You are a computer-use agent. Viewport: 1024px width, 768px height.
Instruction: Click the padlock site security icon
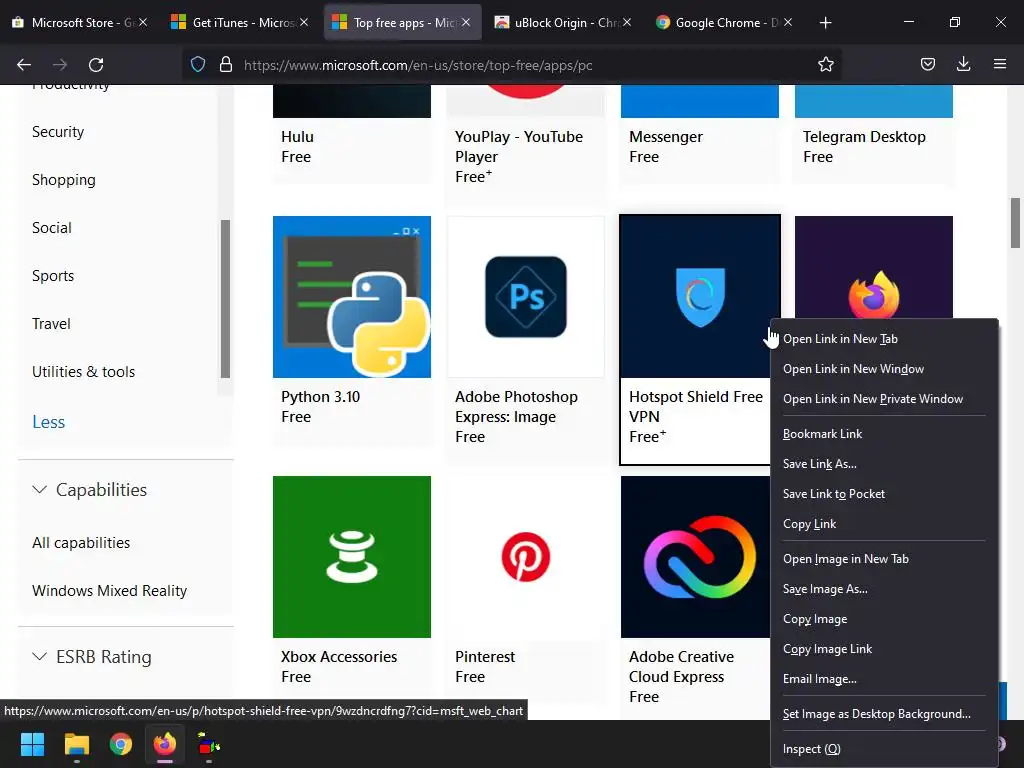(226, 65)
